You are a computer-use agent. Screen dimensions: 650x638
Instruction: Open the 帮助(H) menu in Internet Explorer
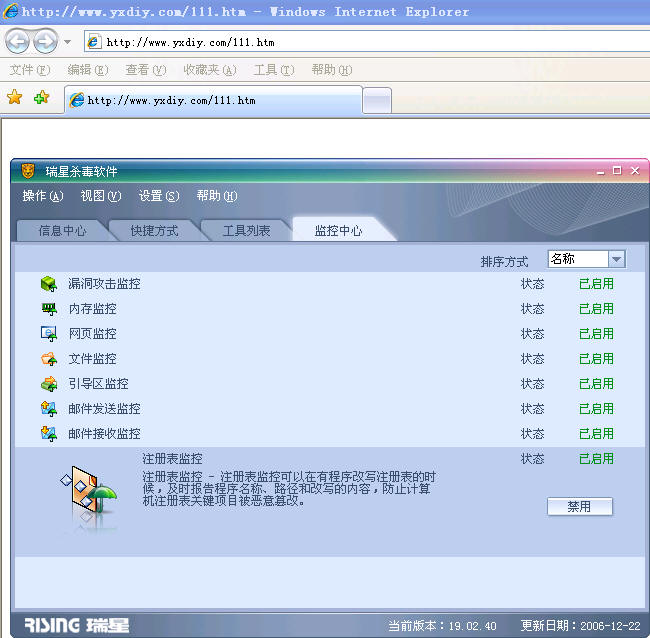pyautogui.click(x=332, y=70)
